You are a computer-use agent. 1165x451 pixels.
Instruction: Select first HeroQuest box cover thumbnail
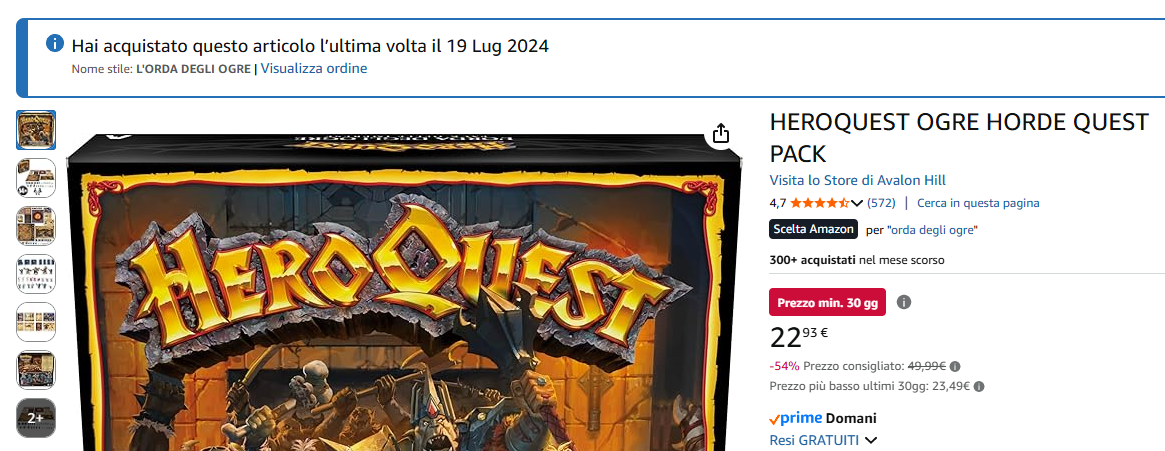pyautogui.click(x=36, y=129)
